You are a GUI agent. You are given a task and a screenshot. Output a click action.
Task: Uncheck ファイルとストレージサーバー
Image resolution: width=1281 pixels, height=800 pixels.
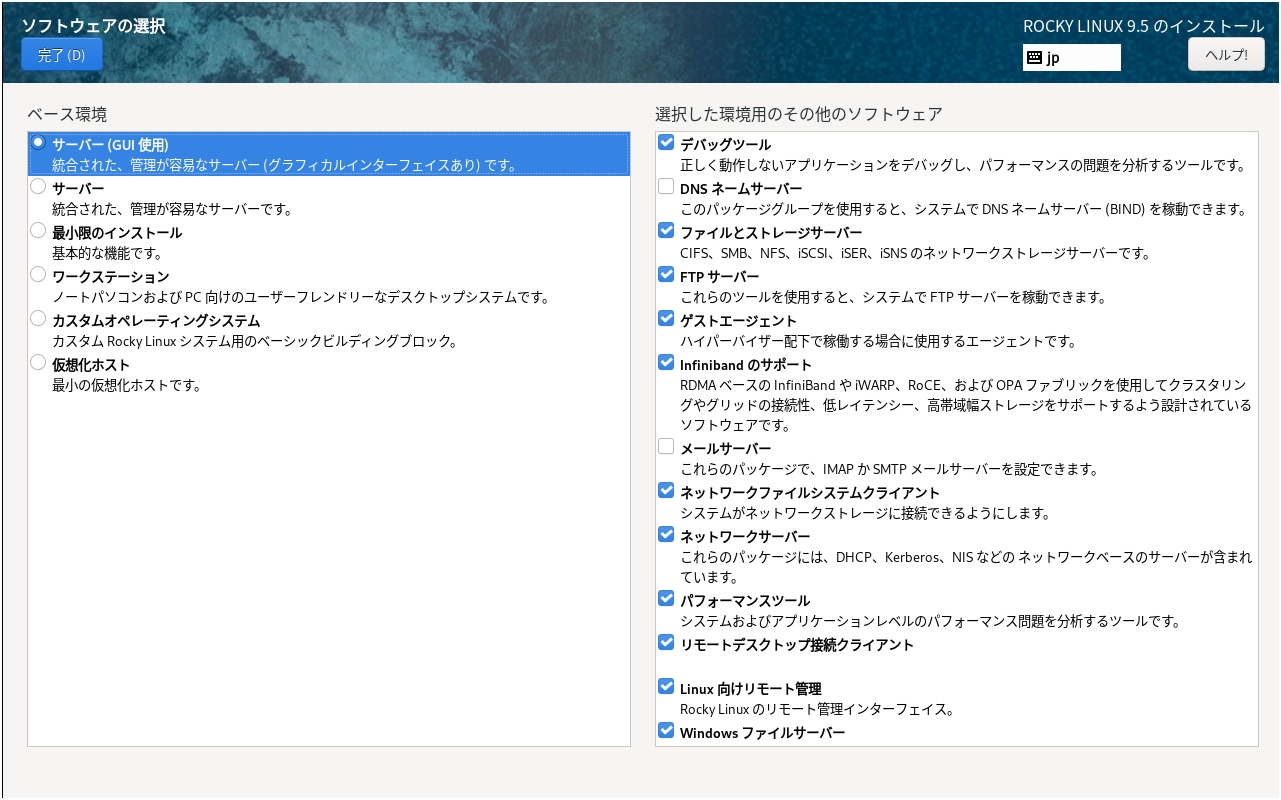[666, 229]
